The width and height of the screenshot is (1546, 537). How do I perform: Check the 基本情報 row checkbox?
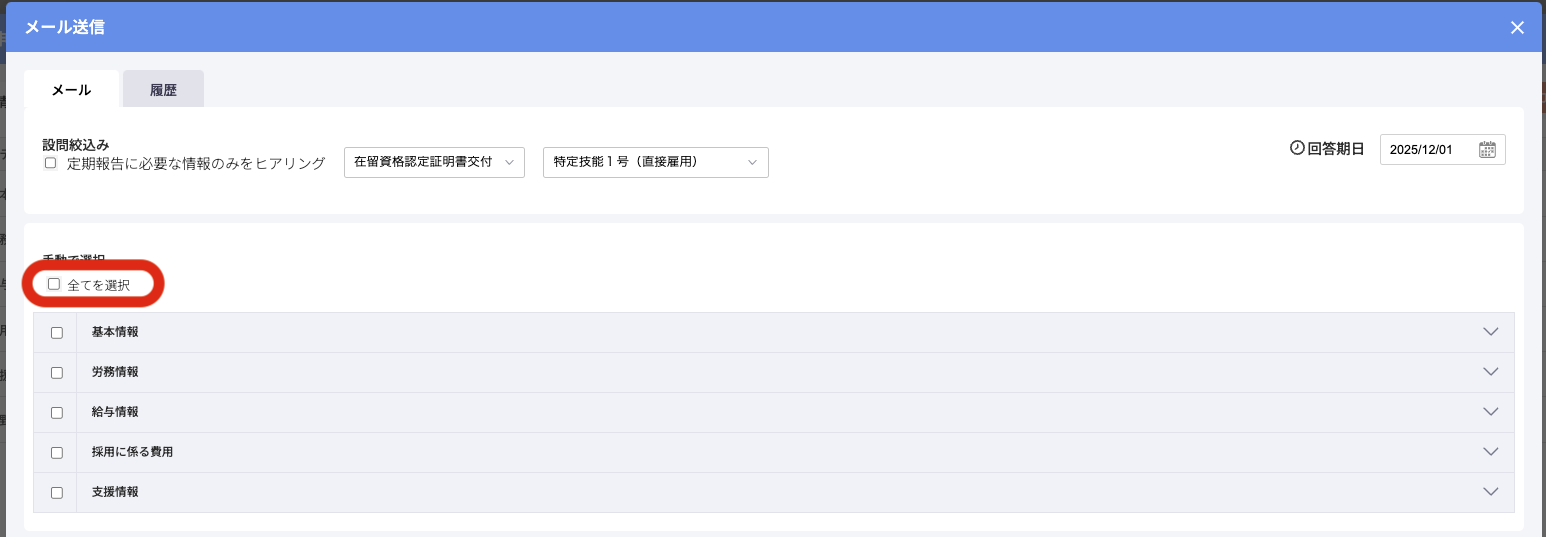[57, 332]
